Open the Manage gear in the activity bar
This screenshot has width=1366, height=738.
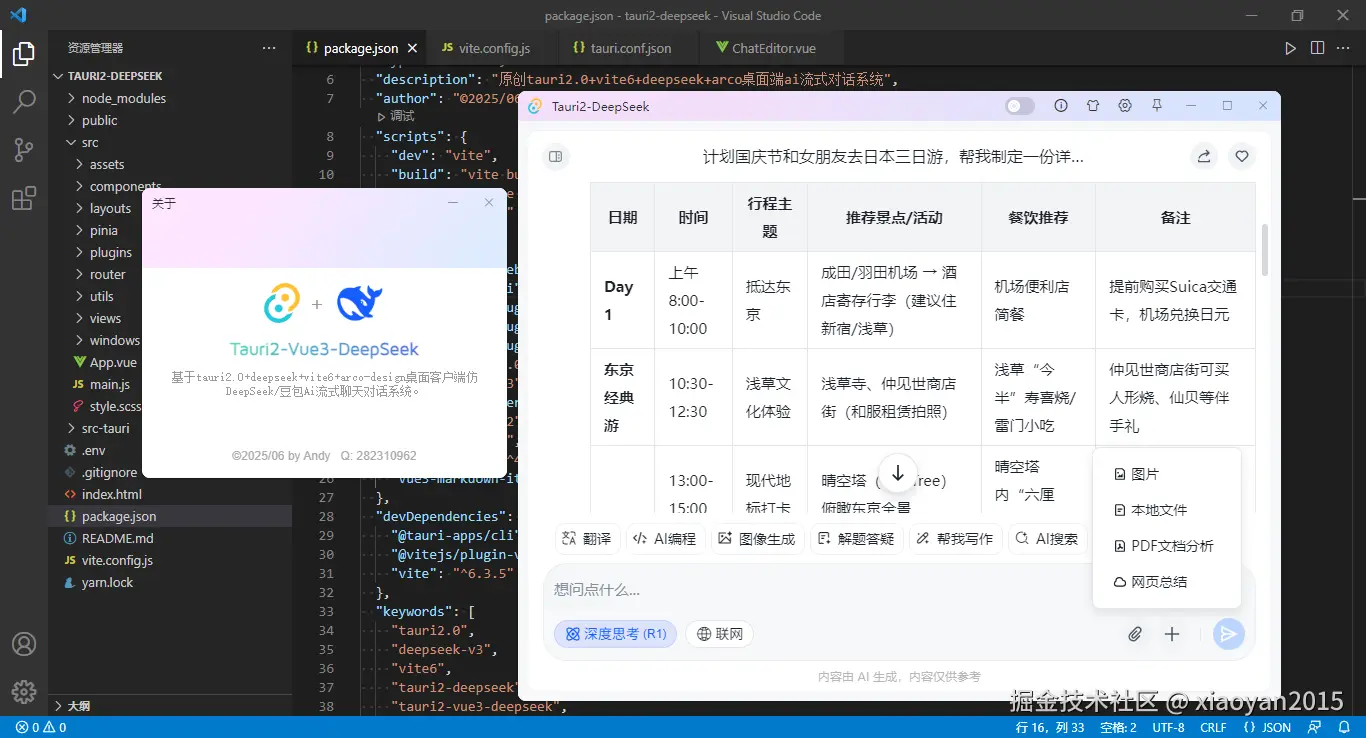(x=24, y=691)
